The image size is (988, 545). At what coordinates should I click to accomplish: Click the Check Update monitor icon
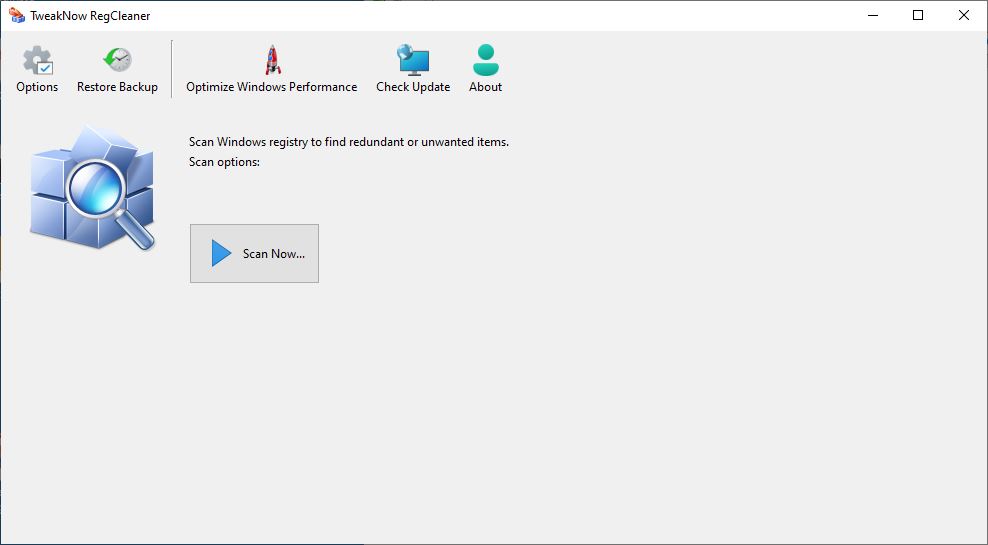point(413,60)
